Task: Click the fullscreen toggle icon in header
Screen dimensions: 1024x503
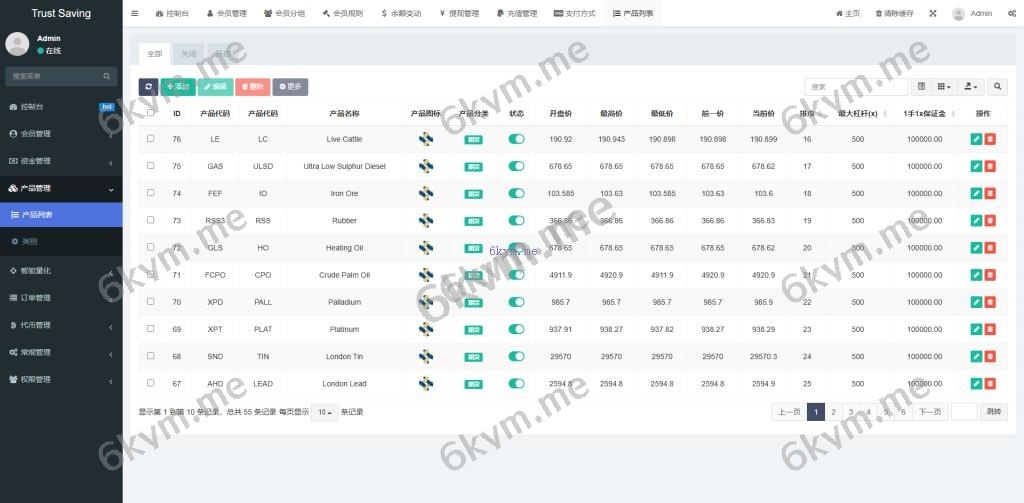Action: coord(933,14)
